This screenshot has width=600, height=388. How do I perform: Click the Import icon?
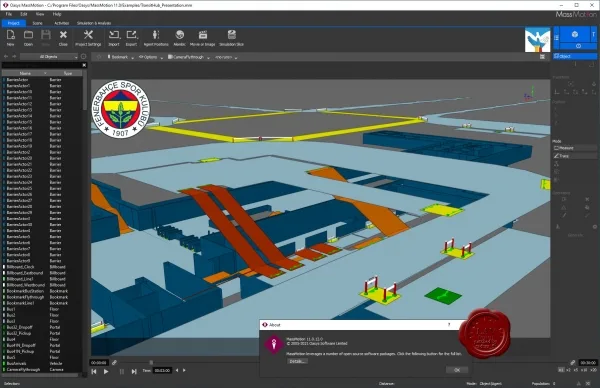[114, 35]
